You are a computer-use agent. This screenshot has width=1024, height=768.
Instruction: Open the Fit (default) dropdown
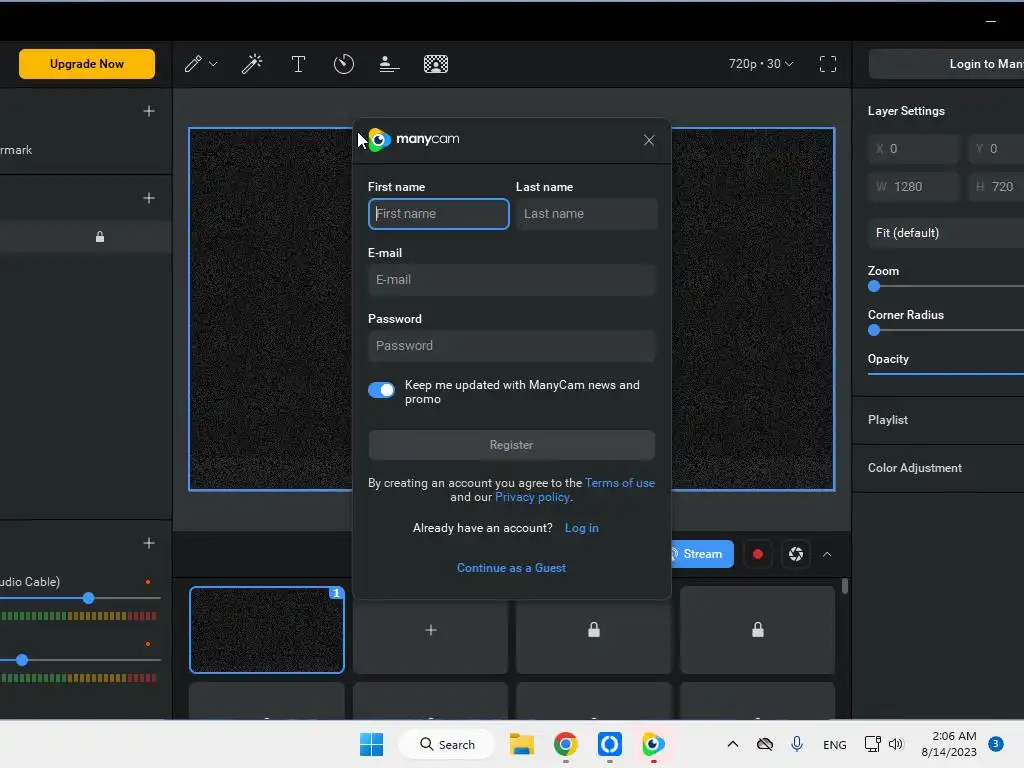tap(946, 233)
